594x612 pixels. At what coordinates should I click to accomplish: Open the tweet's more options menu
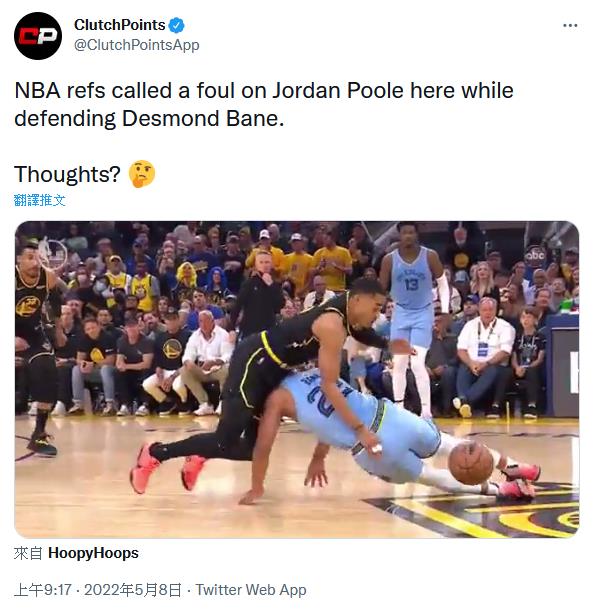pyautogui.click(x=570, y=26)
